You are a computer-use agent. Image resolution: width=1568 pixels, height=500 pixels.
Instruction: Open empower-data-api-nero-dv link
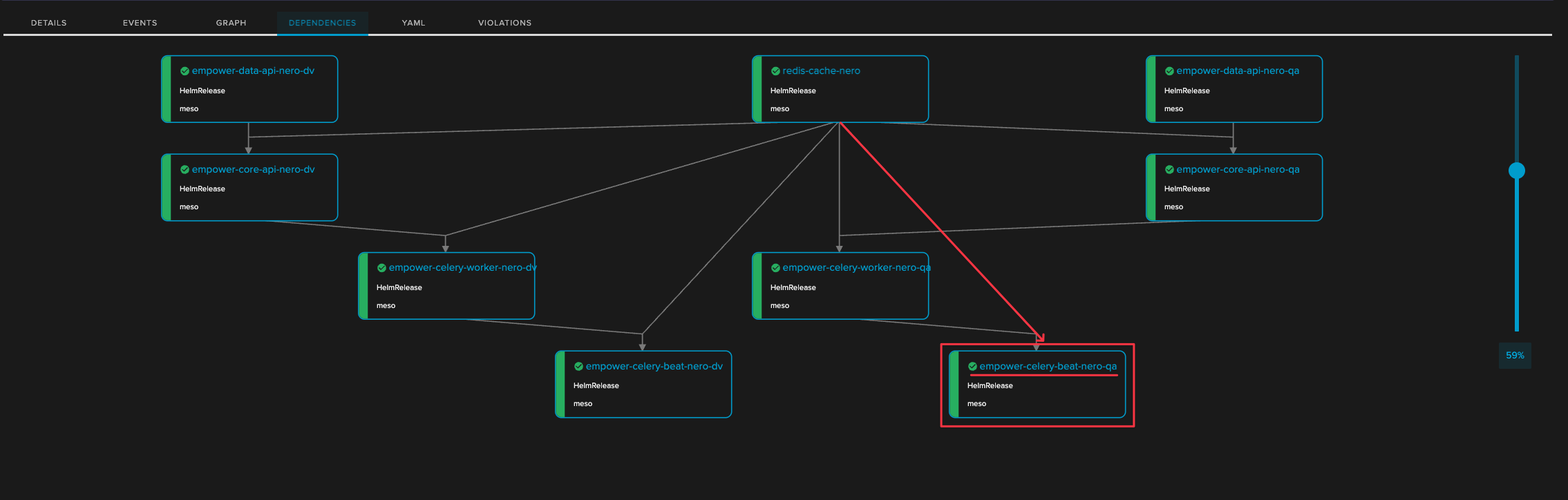click(x=253, y=71)
